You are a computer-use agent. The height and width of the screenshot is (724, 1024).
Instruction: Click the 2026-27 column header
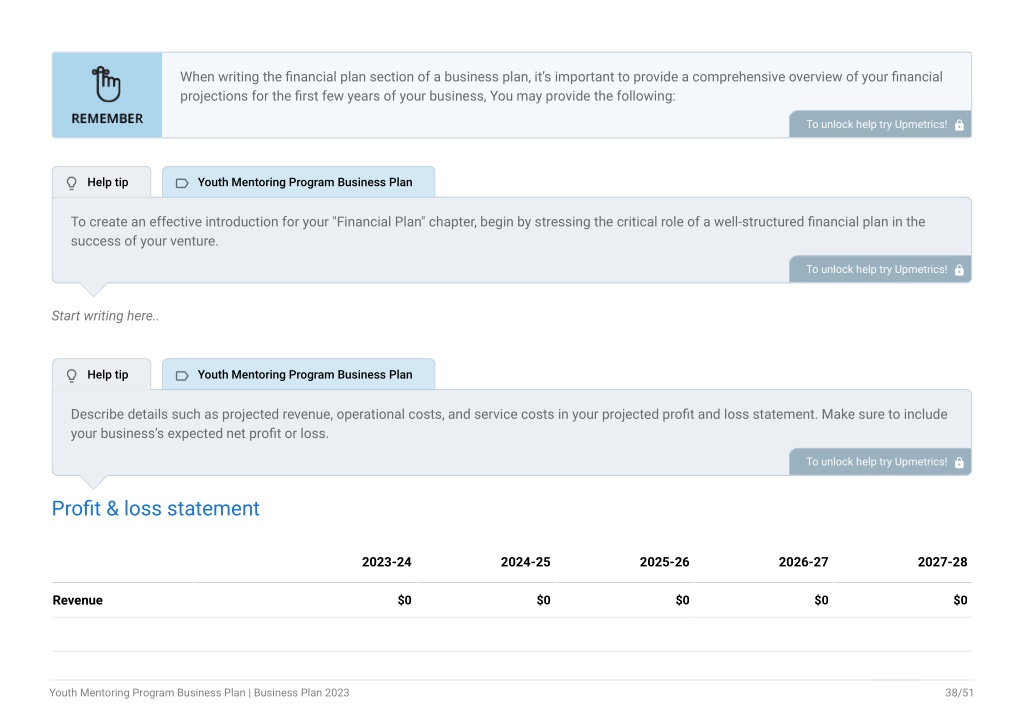click(x=803, y=562)
